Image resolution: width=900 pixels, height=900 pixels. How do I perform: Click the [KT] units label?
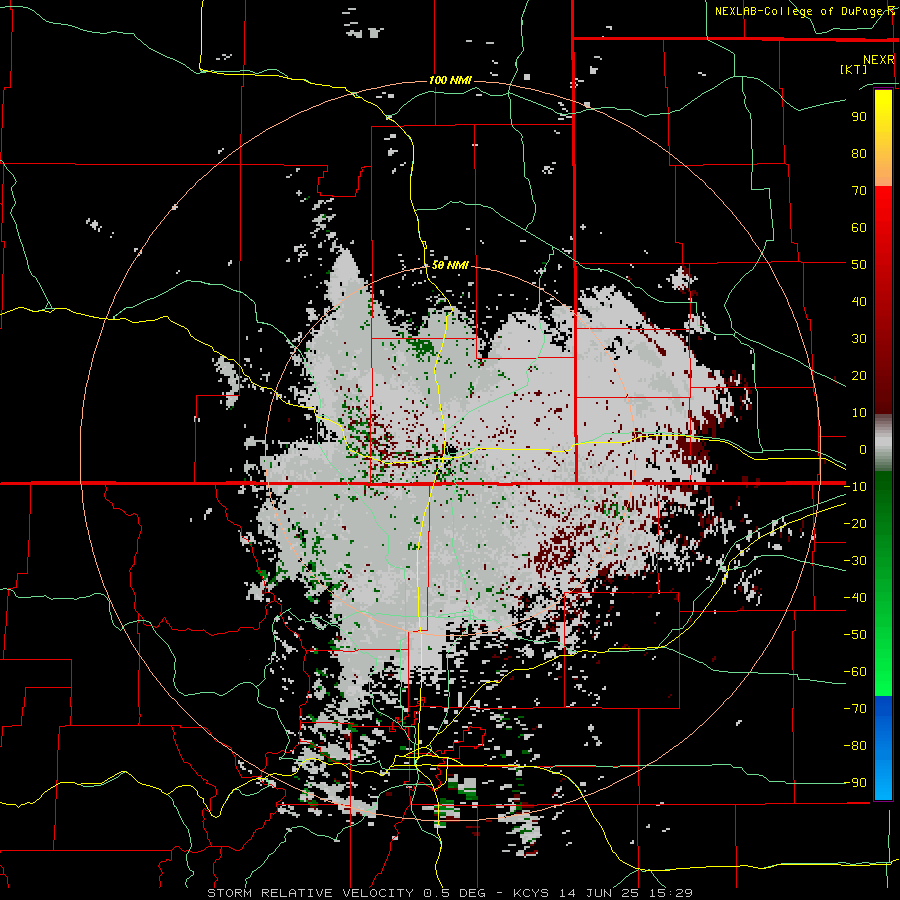coord(853,69)
